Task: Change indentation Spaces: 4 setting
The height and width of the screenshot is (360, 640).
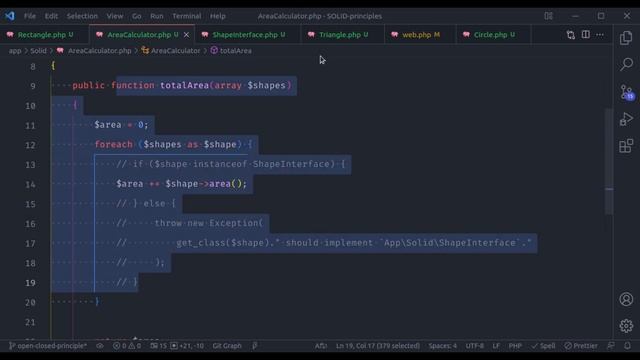Action: click(442, 346)
